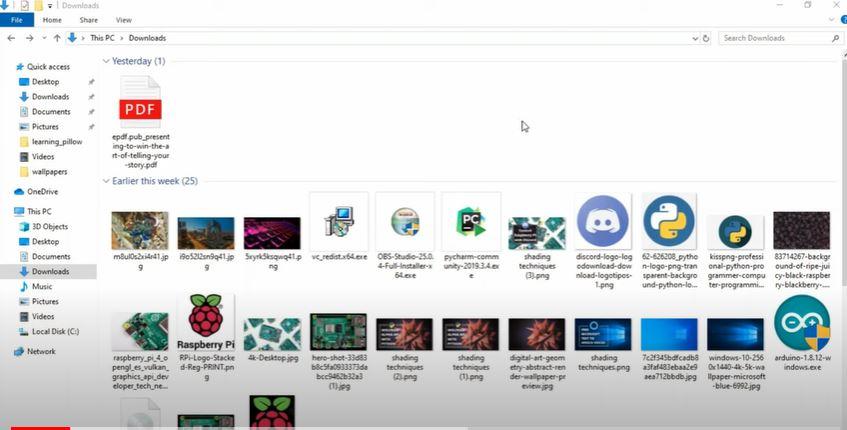Click Downloads in the address bar path
The height and width of the screenshot is (430, 847).
pos(147,38)
